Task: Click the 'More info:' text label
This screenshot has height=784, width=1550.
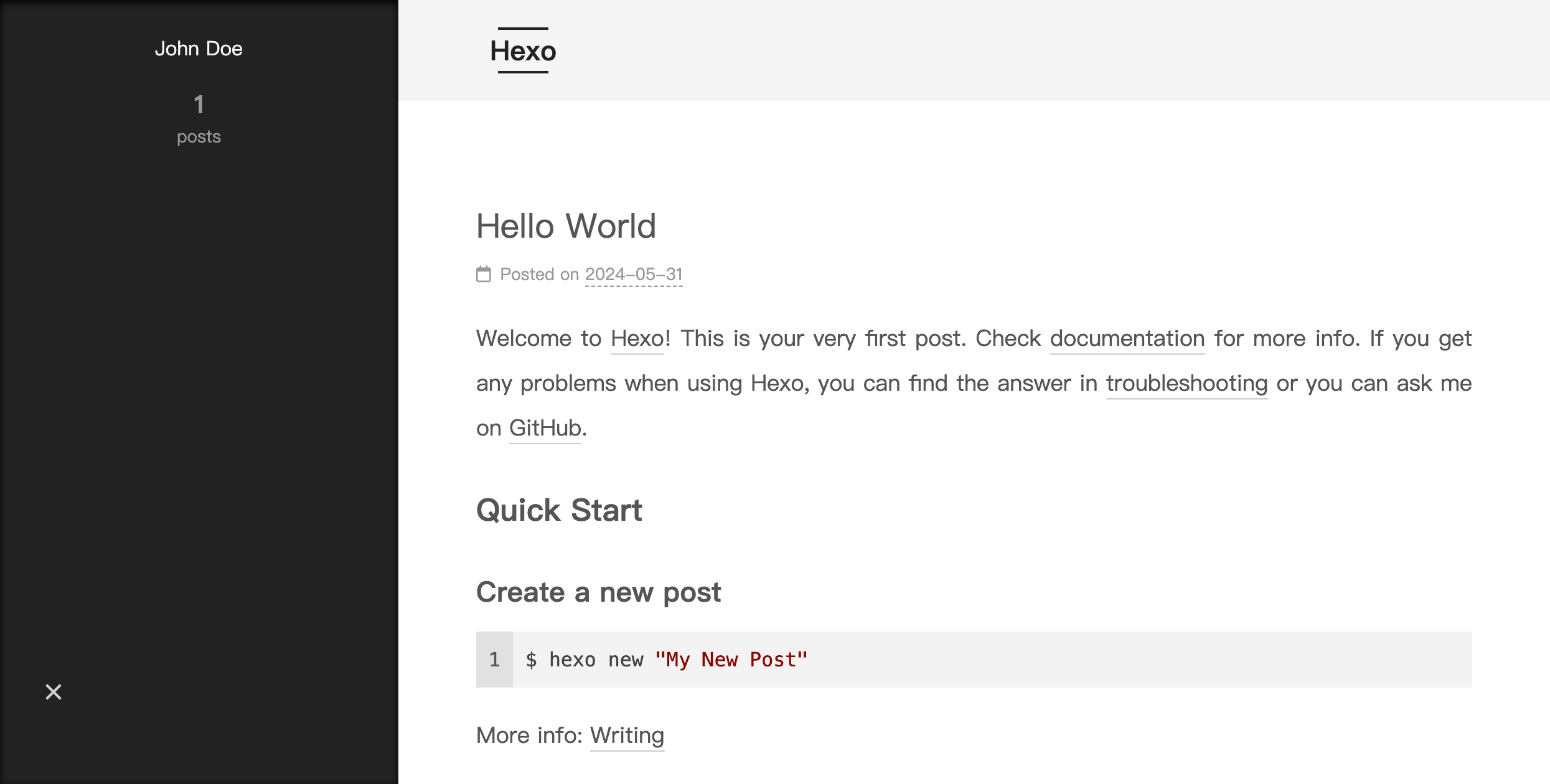Action: pos(529,735)
